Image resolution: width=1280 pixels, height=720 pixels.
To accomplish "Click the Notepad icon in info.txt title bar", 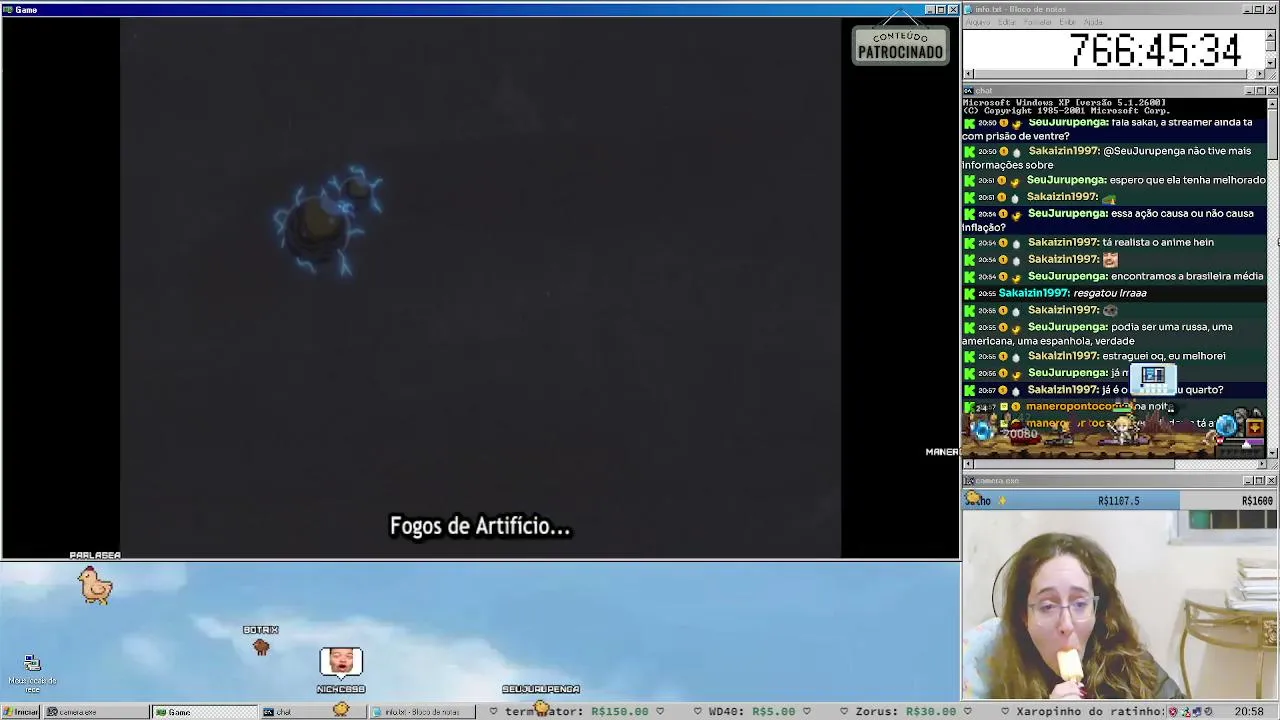I will 968,9.
